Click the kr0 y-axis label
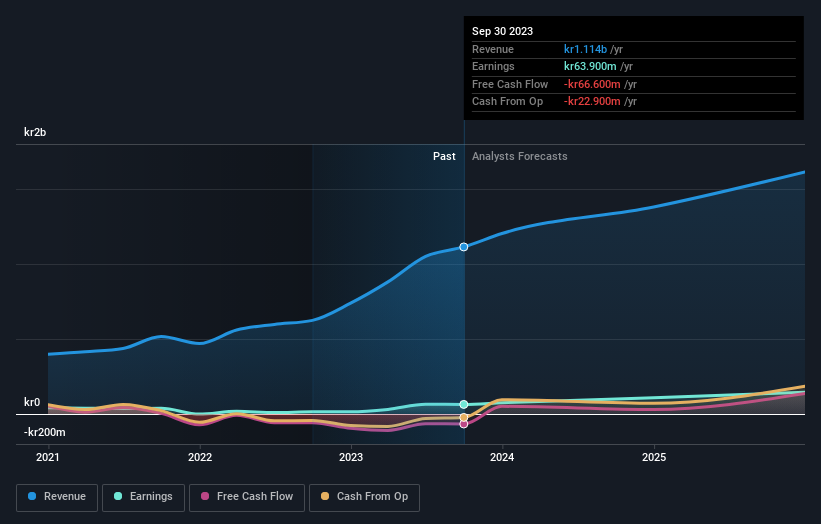The image size is (821, 524). 32,402
